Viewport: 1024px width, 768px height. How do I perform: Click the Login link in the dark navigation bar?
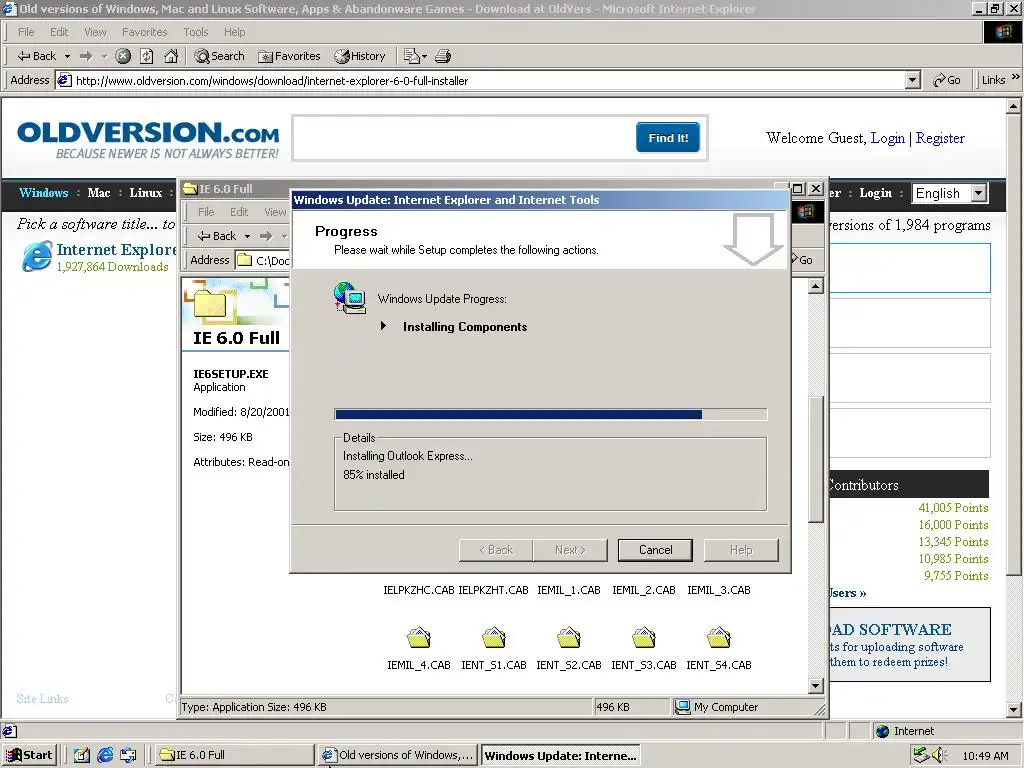875,193
